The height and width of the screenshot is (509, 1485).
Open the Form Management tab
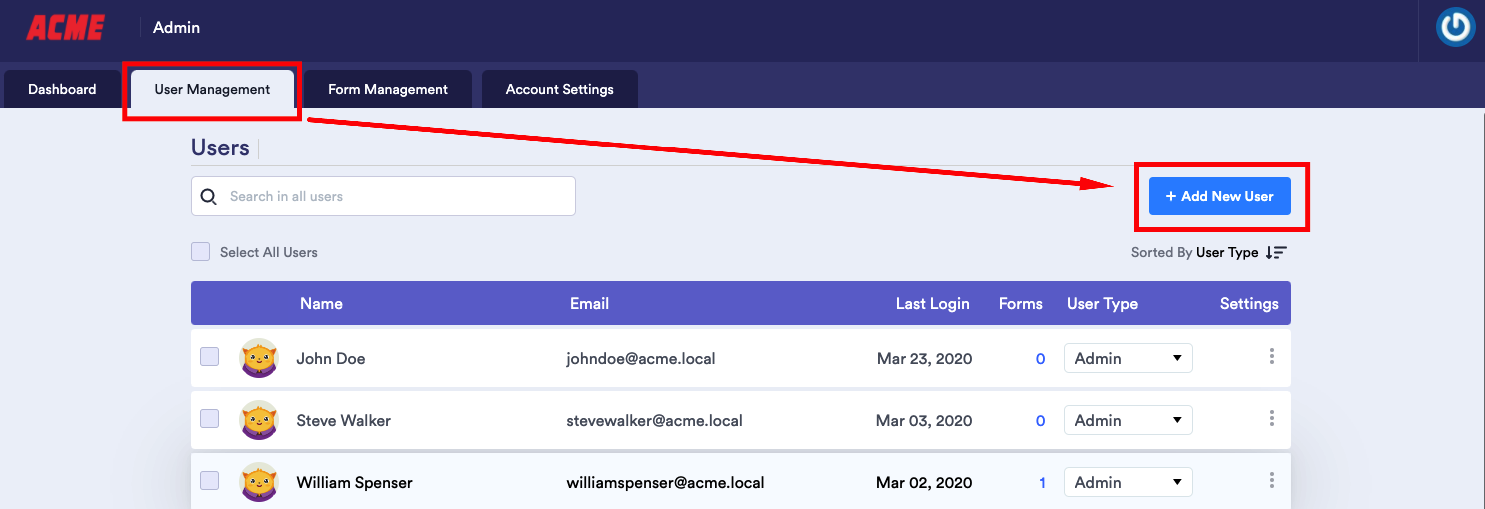(388, 89)
